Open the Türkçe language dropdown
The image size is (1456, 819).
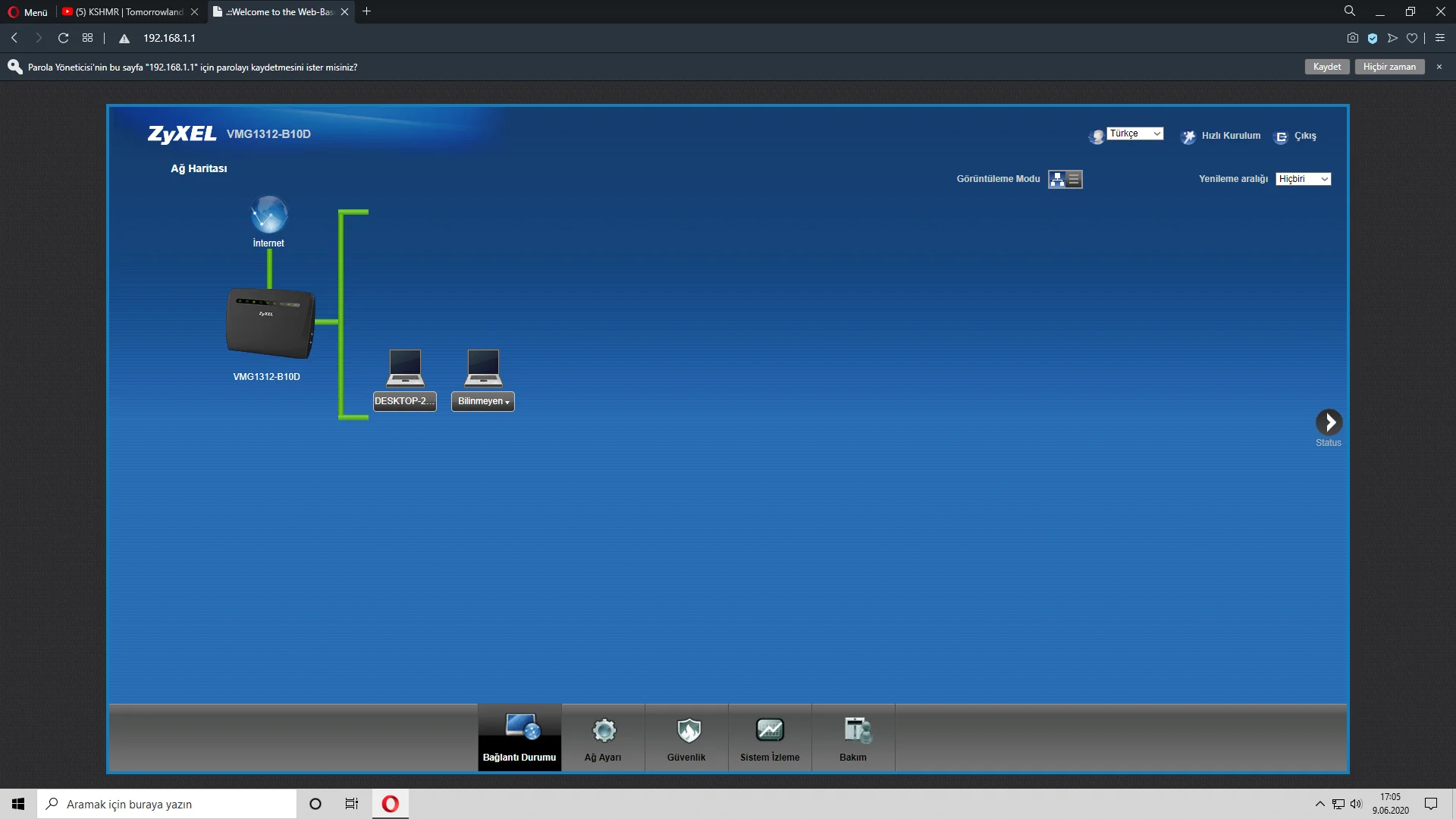point(1134,133)
